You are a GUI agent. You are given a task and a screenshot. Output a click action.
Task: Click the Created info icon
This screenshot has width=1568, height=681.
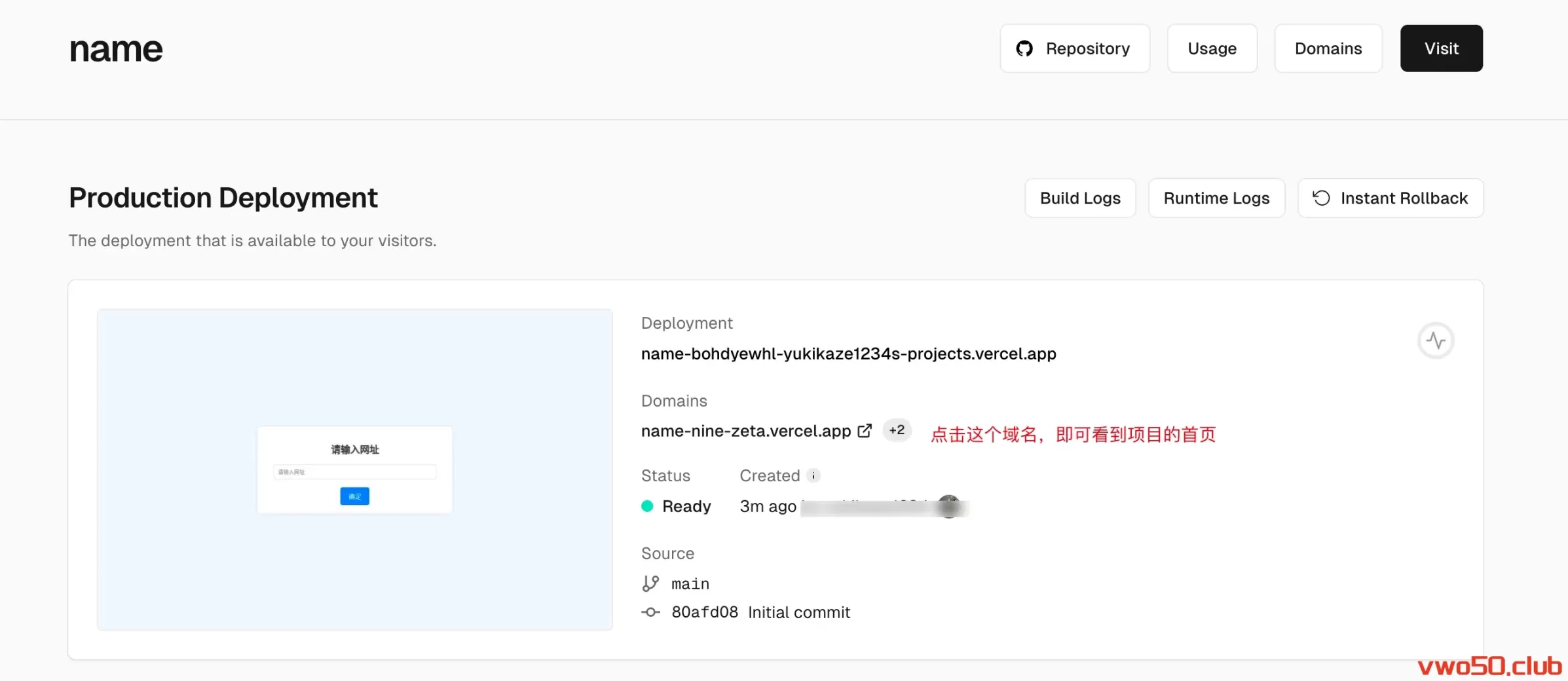pos(813,475)
